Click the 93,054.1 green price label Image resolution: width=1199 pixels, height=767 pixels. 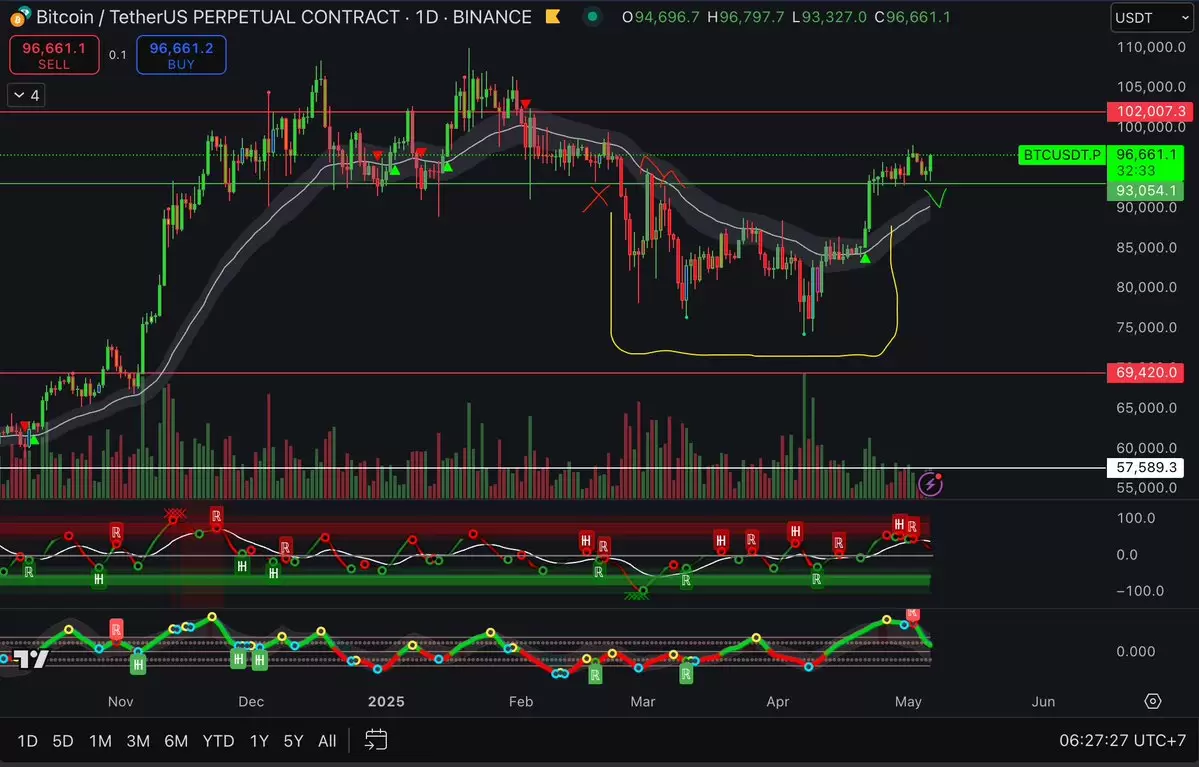click(1145, 190)
